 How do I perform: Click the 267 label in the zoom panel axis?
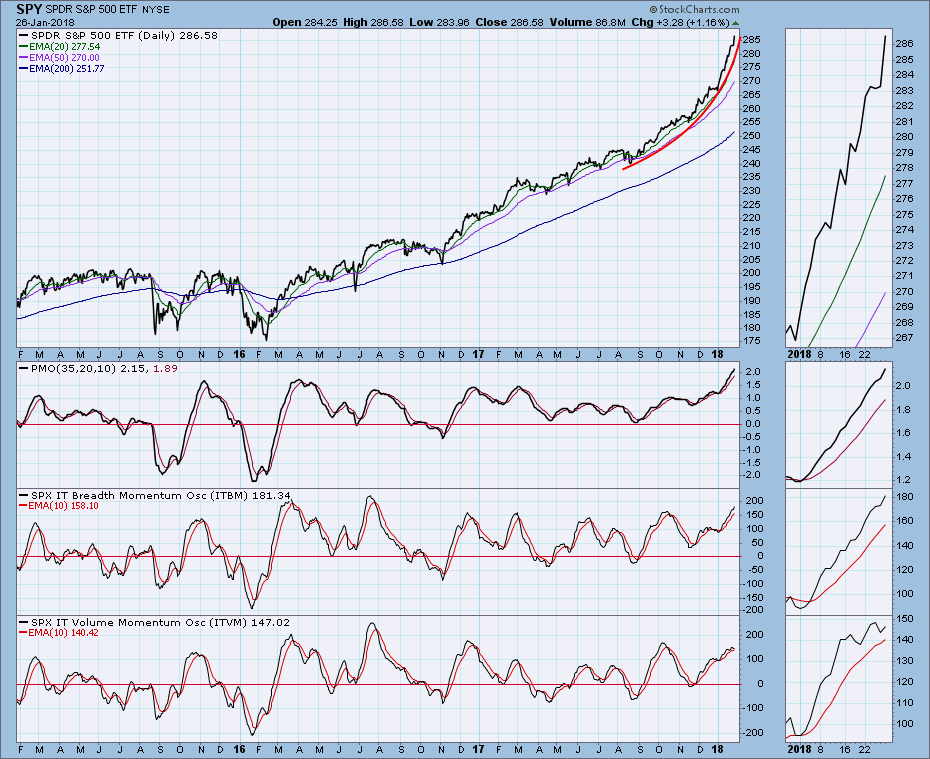[904, 338]
